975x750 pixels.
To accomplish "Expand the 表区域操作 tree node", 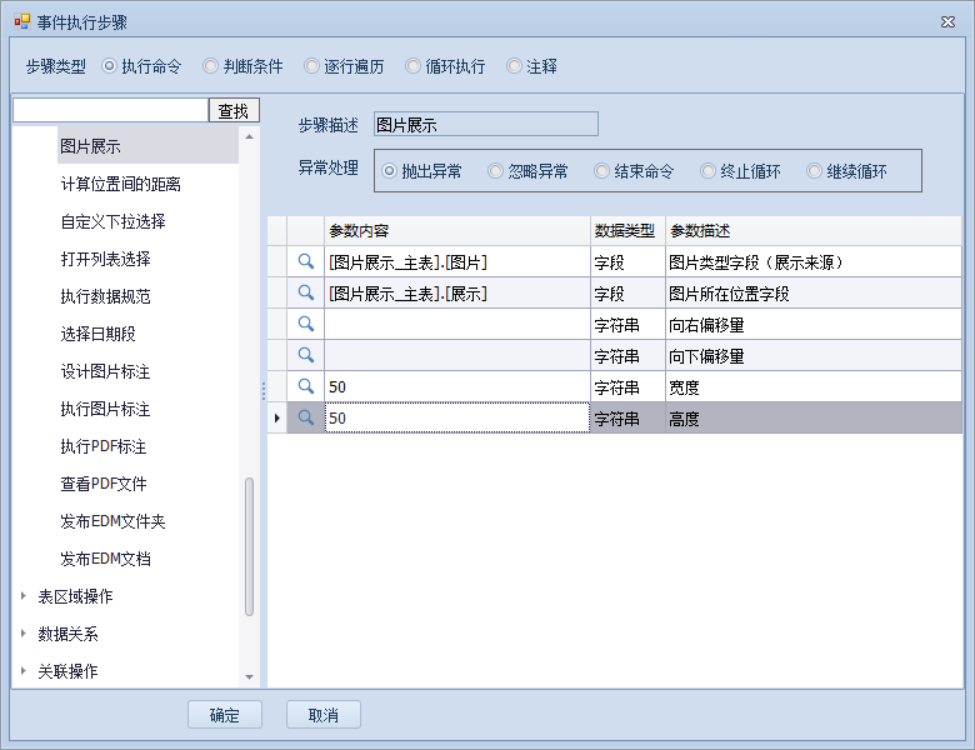I will (x=24, y=596).
